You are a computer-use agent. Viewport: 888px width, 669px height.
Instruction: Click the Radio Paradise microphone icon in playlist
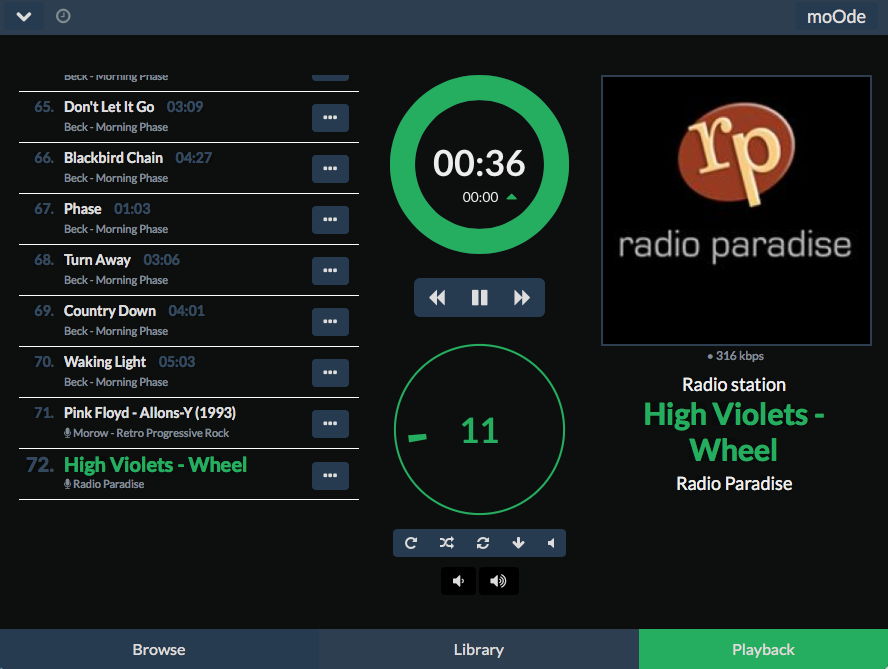pyautogui.click(x=67, y=484)
